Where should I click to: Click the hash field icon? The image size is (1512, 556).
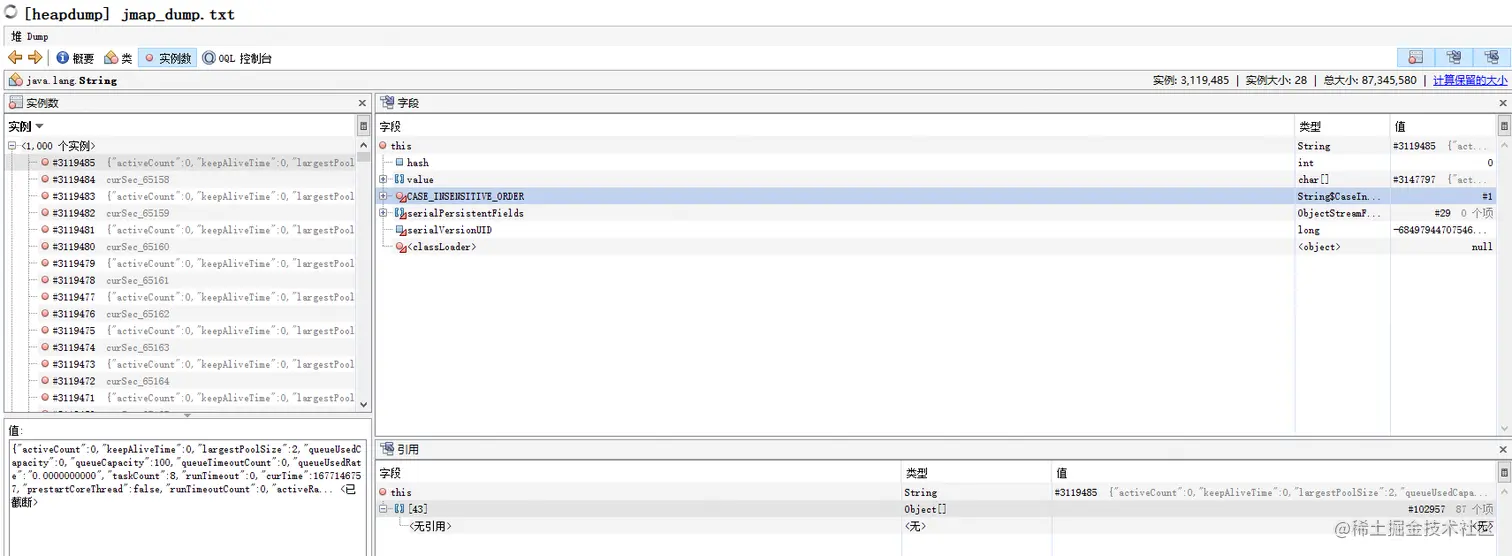point(399,163)
